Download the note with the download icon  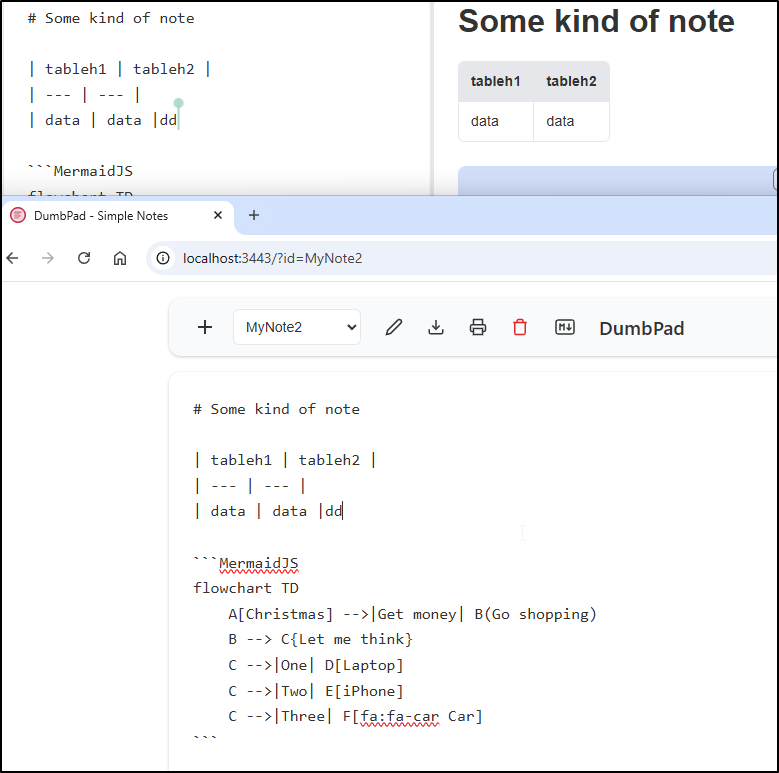tap(436, 327)
